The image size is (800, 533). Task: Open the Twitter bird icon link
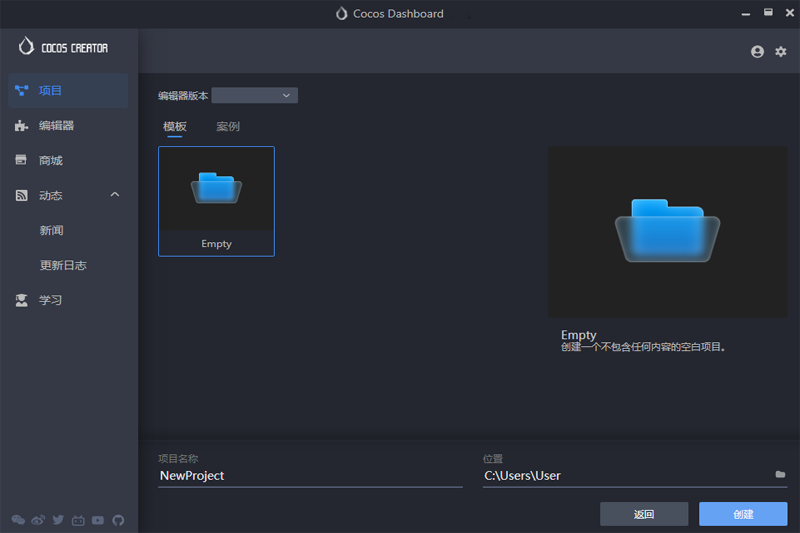(58, 520)
